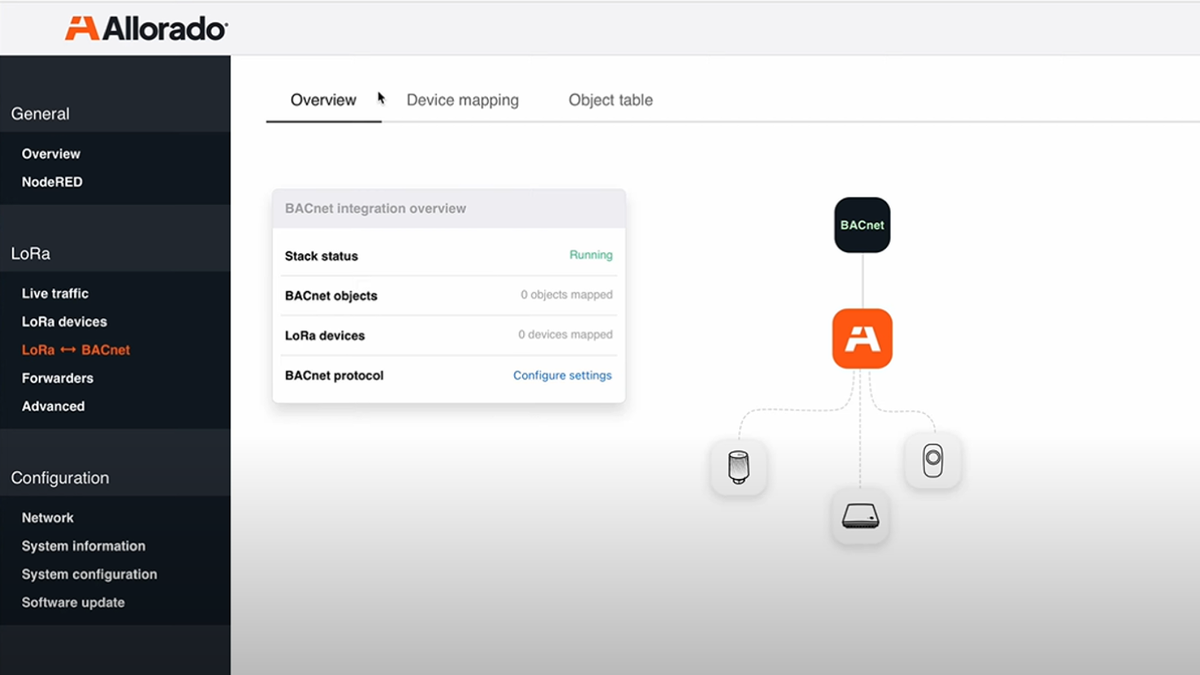The height and width of the screenshot is (675, 1200).
Task: Select the thermostat valve device icon
Action: click(739, 467)
